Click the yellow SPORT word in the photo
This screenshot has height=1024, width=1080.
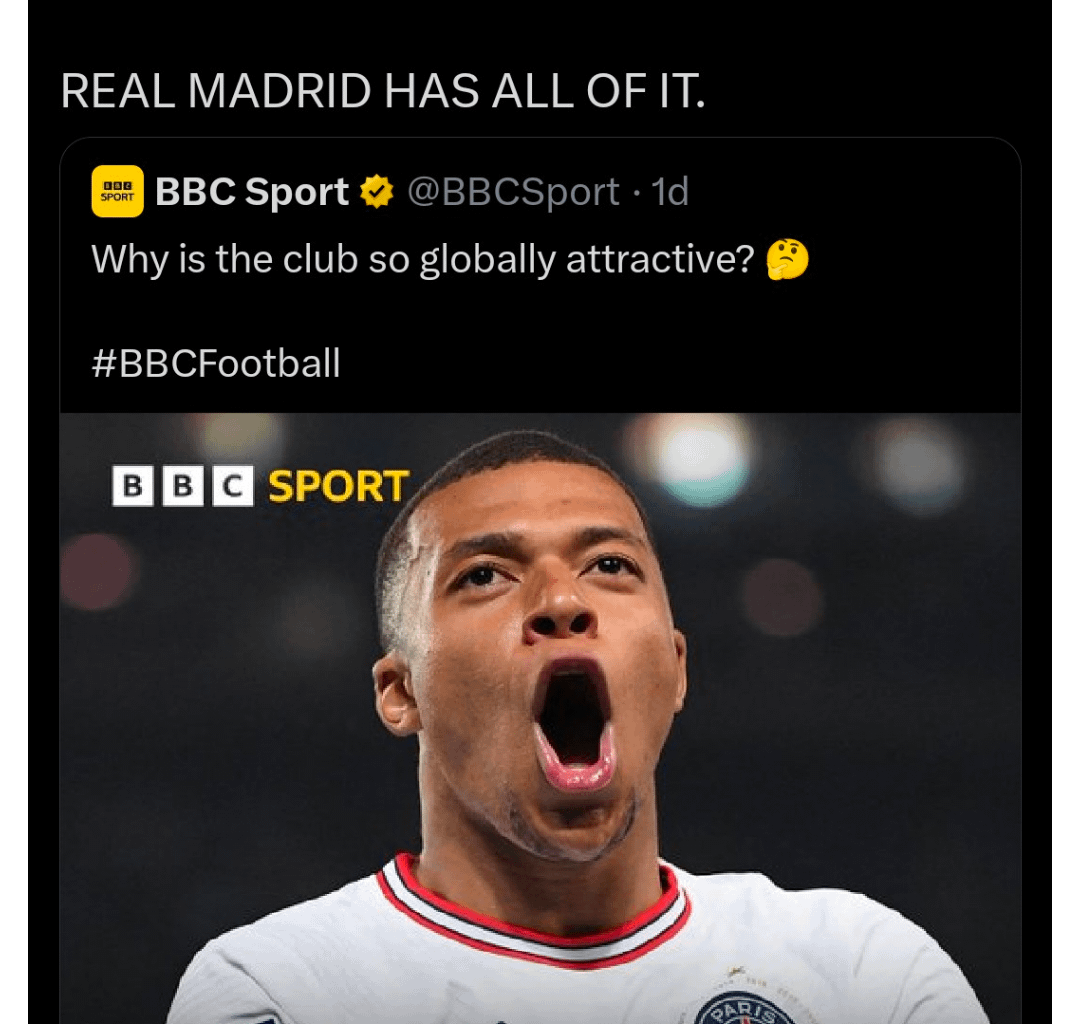pyautogui.click(x=339, y=487)
